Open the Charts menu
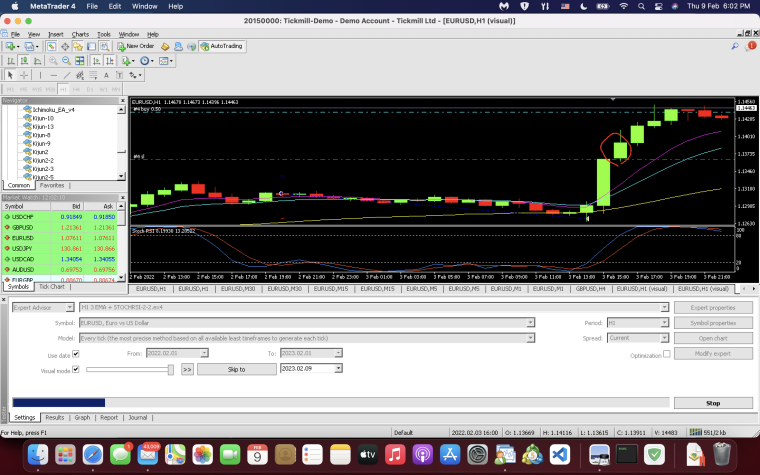The image size is (760, 475). click(x=80, y=34)
